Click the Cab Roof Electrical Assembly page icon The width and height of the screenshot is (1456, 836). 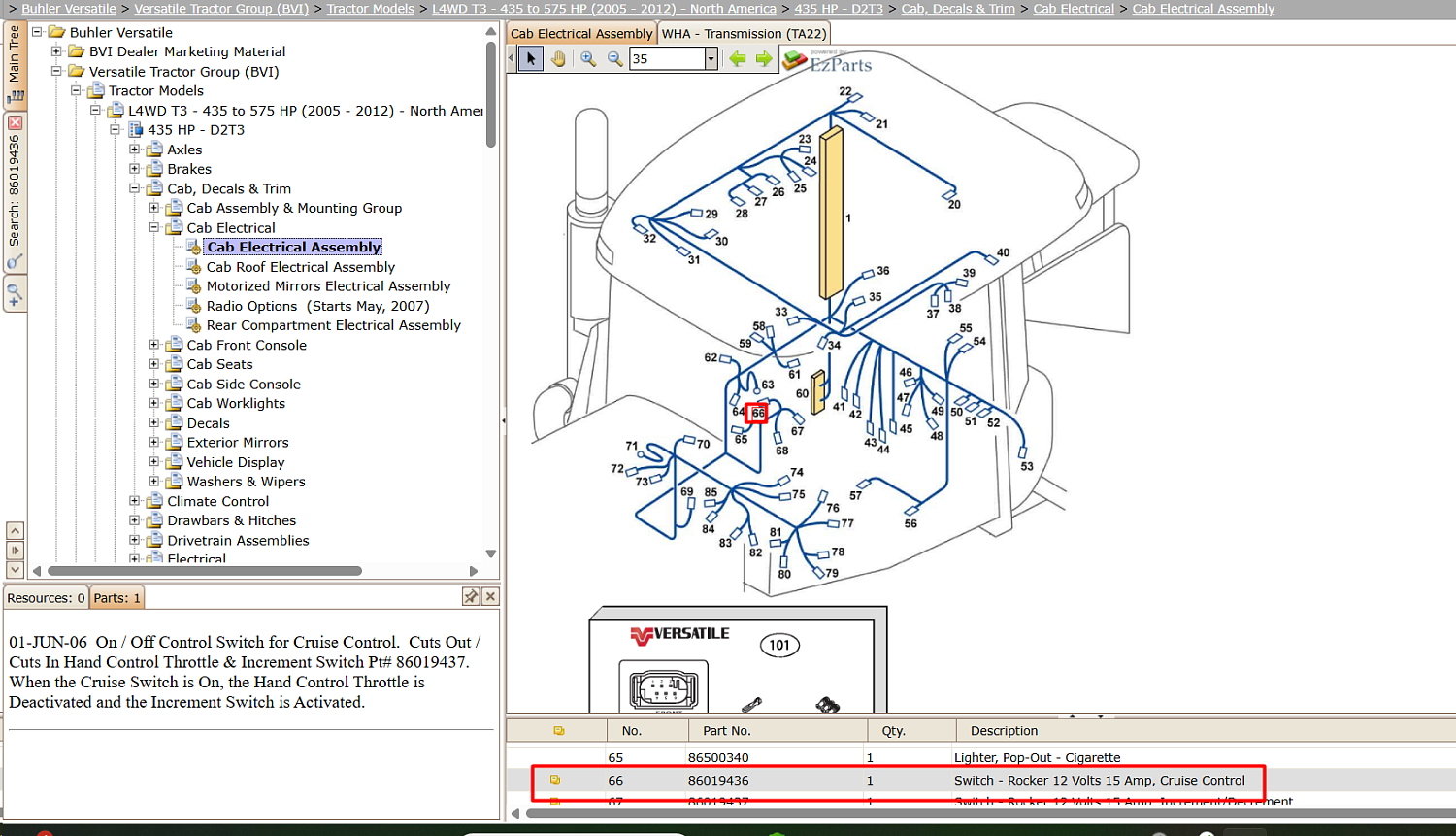pos(193,267)
